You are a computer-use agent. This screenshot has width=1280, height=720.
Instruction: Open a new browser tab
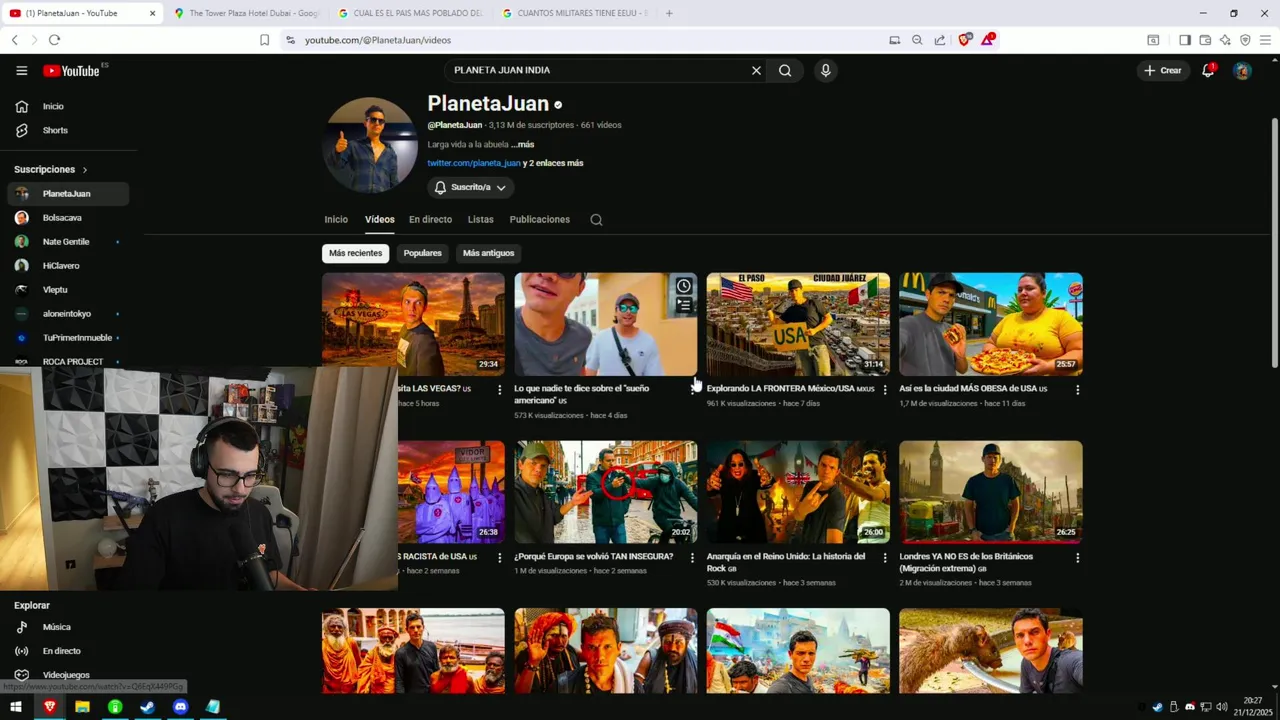(669, 13)
